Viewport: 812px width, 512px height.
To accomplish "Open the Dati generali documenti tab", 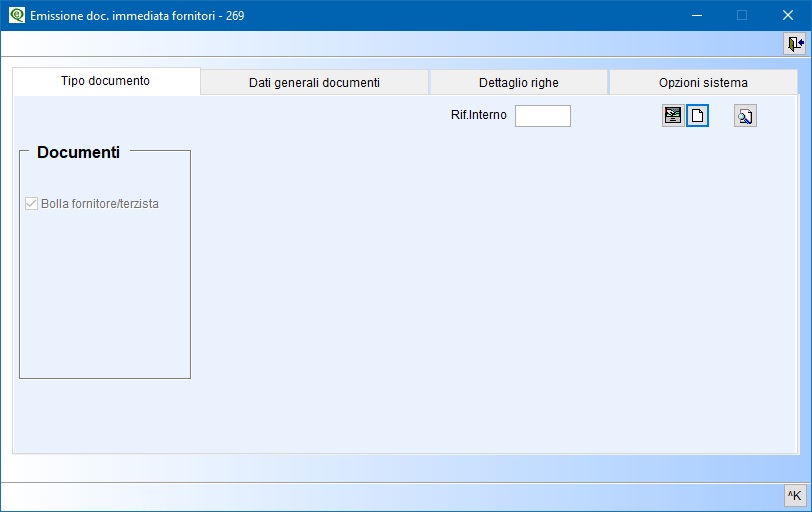I will 314,83.
